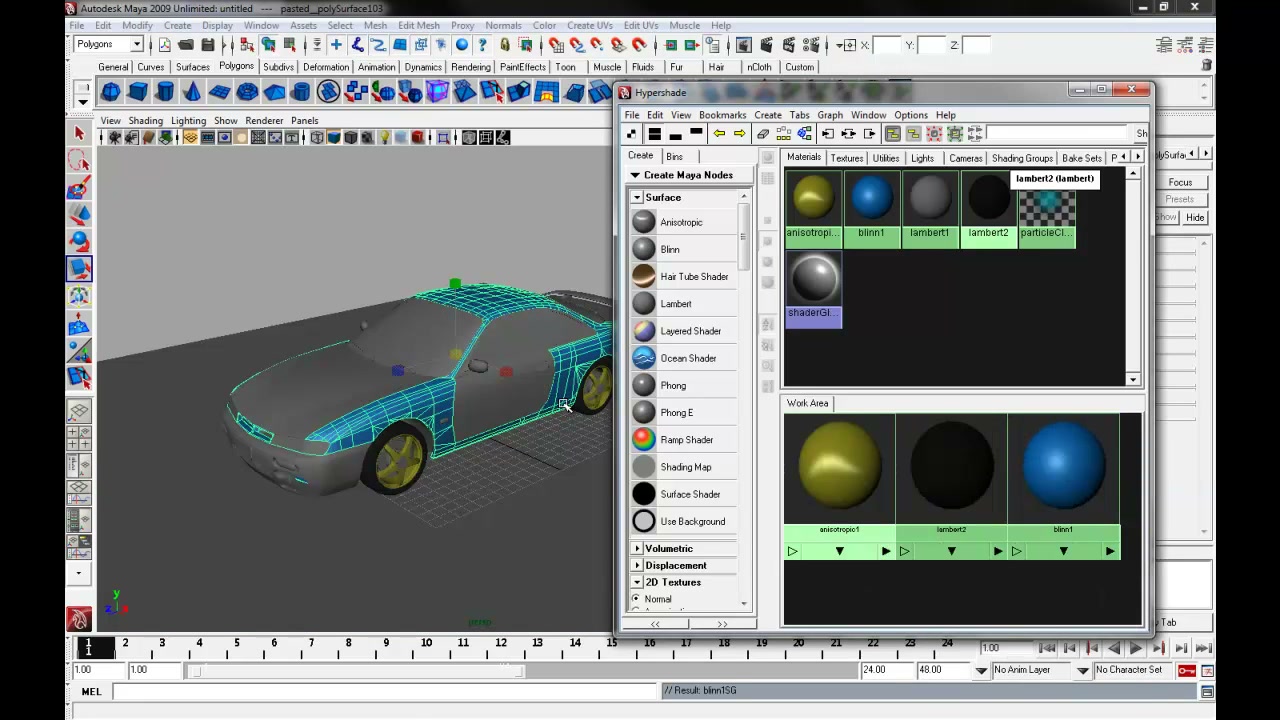Select the polygon cylinder shelf icon

pyautogui.click(x=165, y=92)
